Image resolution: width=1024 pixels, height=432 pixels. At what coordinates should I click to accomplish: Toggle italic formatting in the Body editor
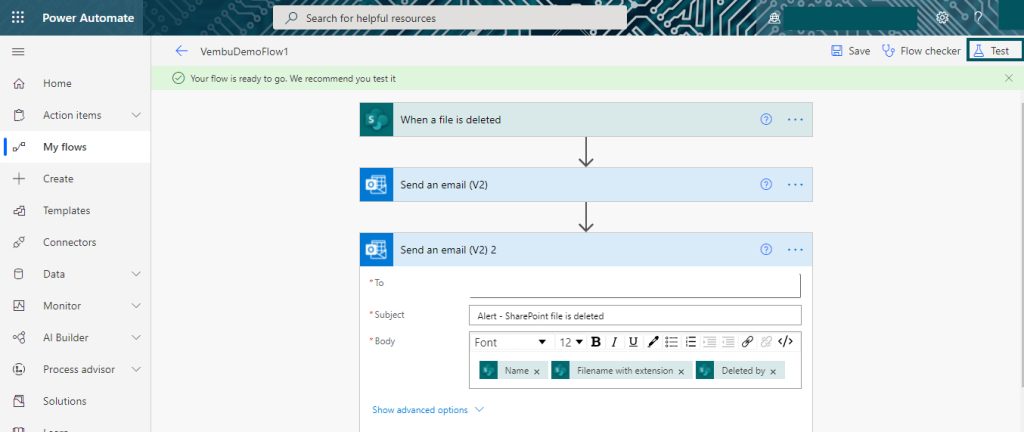coord(614,342)
